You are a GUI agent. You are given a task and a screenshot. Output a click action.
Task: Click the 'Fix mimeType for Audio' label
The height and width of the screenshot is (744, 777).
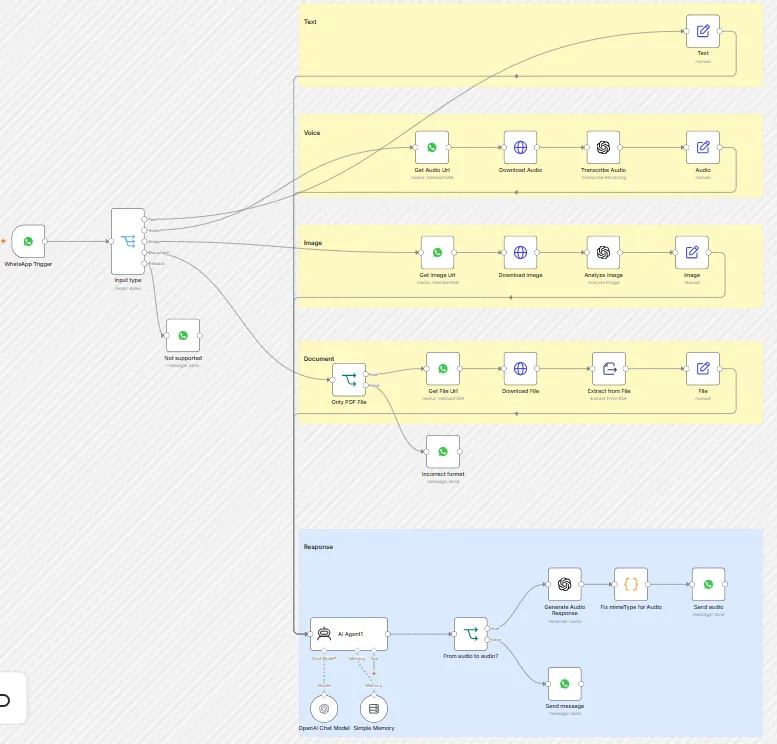[x=631, y=607]
